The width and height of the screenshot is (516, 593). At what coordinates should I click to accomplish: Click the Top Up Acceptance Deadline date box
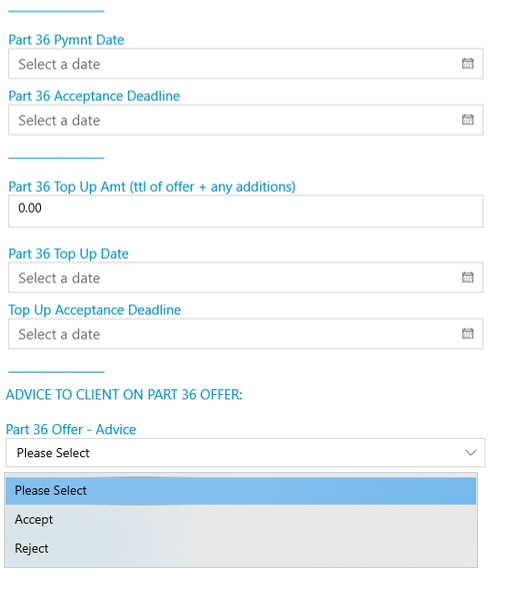246,334
